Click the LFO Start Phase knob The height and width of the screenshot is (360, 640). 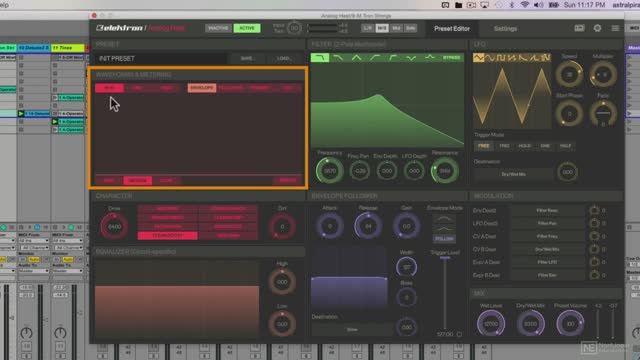click(569, 114)
